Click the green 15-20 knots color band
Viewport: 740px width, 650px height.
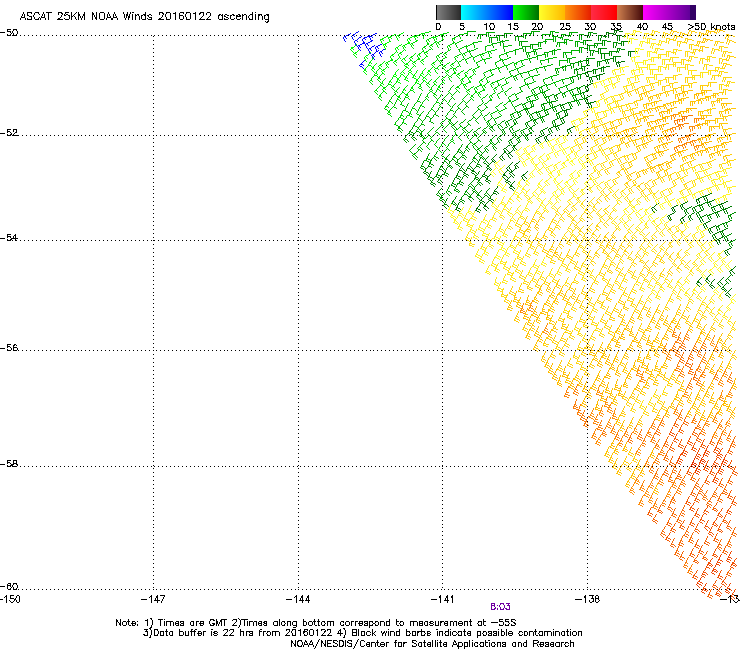pyautogui.click(x=526, y=12)
